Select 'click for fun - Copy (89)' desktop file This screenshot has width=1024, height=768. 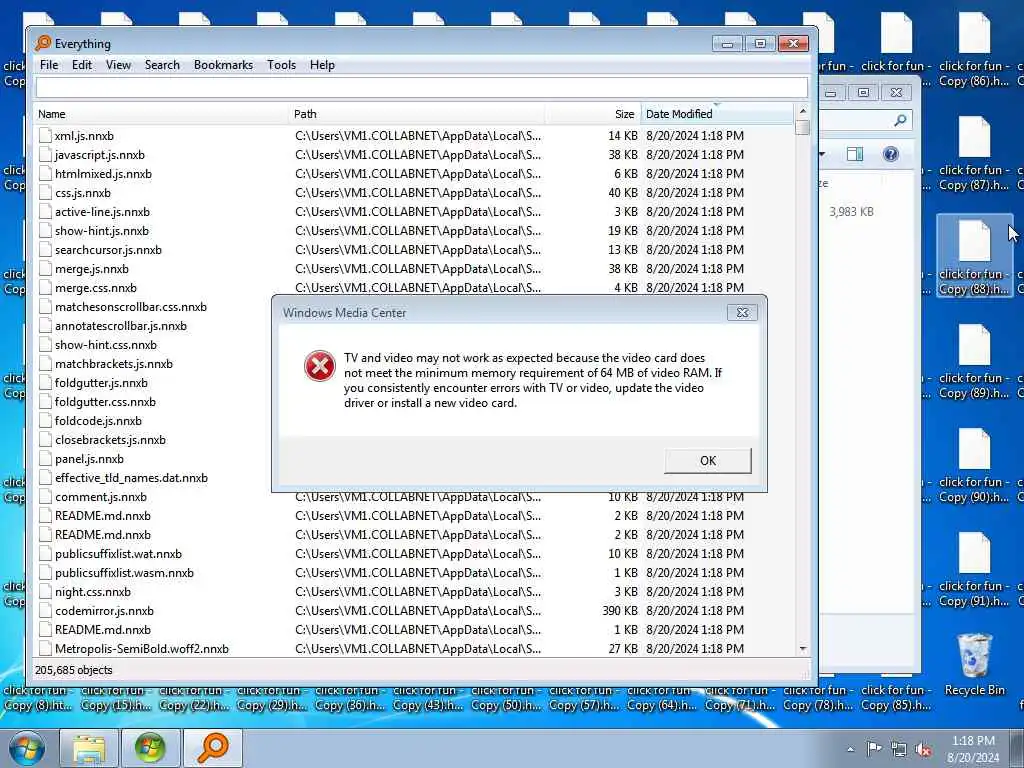tap(974, 362)
